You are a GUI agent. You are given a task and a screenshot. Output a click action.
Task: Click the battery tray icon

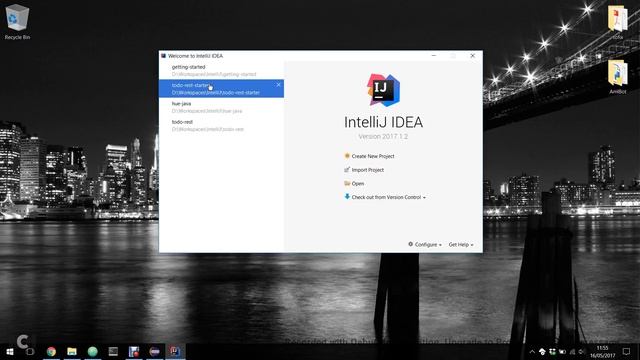click(562, 352)
